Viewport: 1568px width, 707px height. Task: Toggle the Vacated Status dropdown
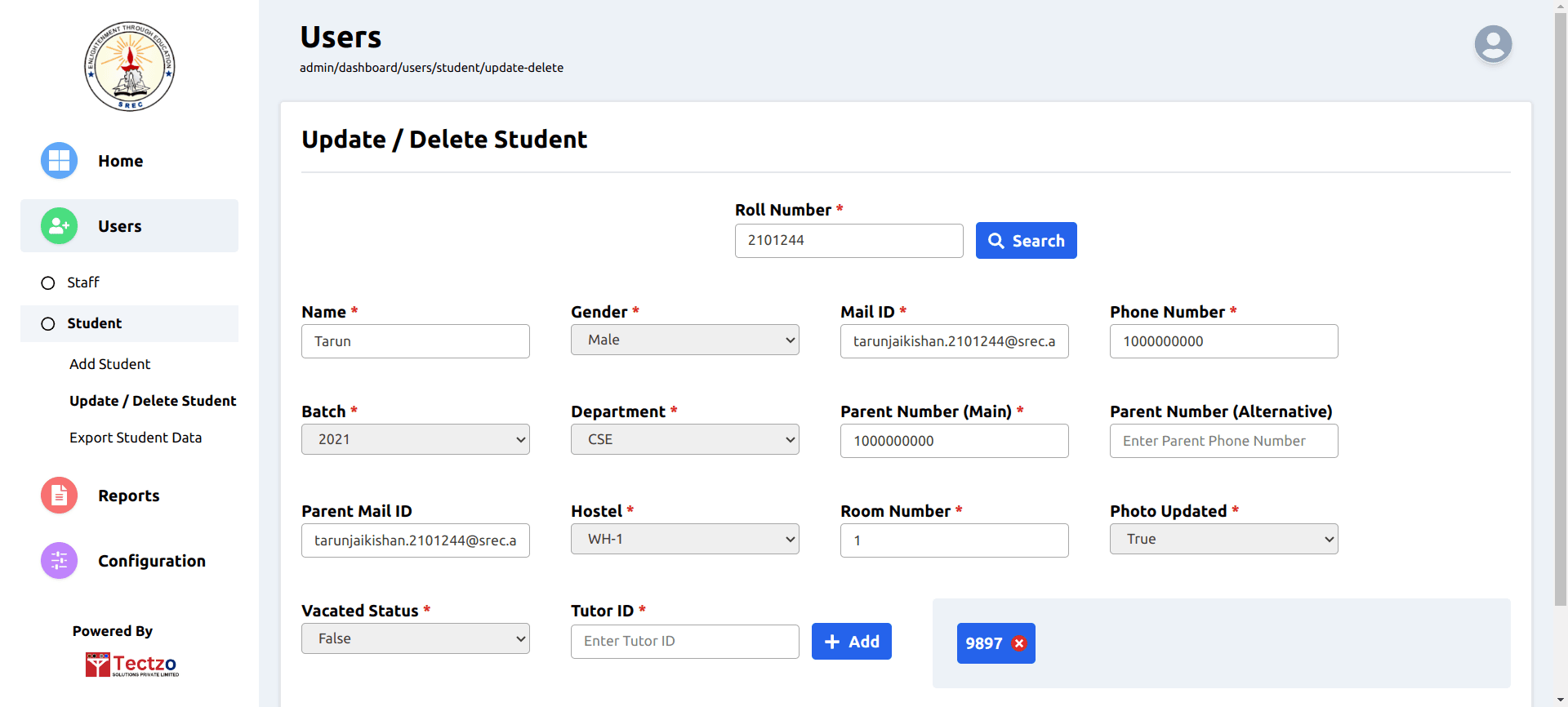click(415, 638)
